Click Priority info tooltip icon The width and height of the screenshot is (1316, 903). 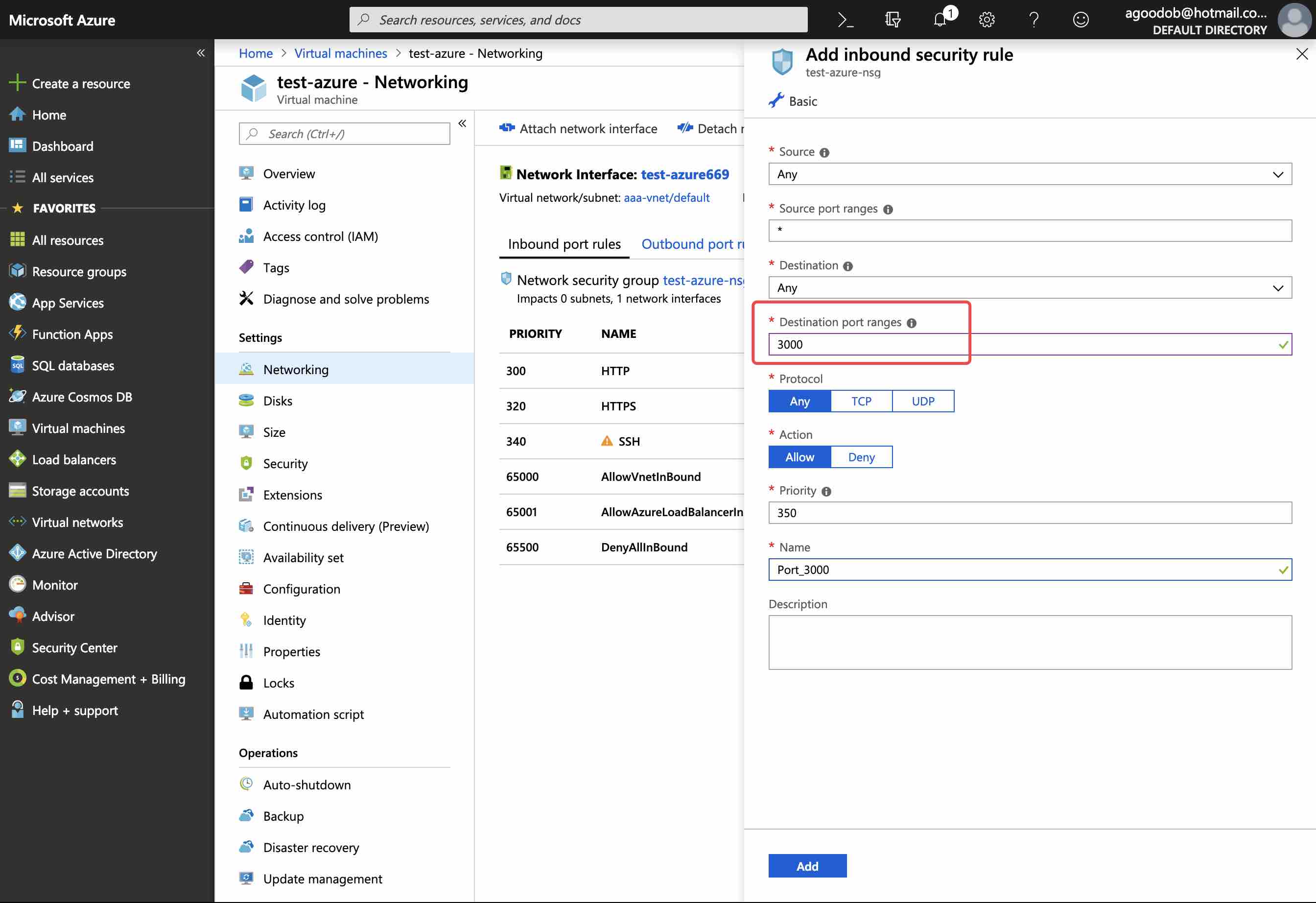826,491
